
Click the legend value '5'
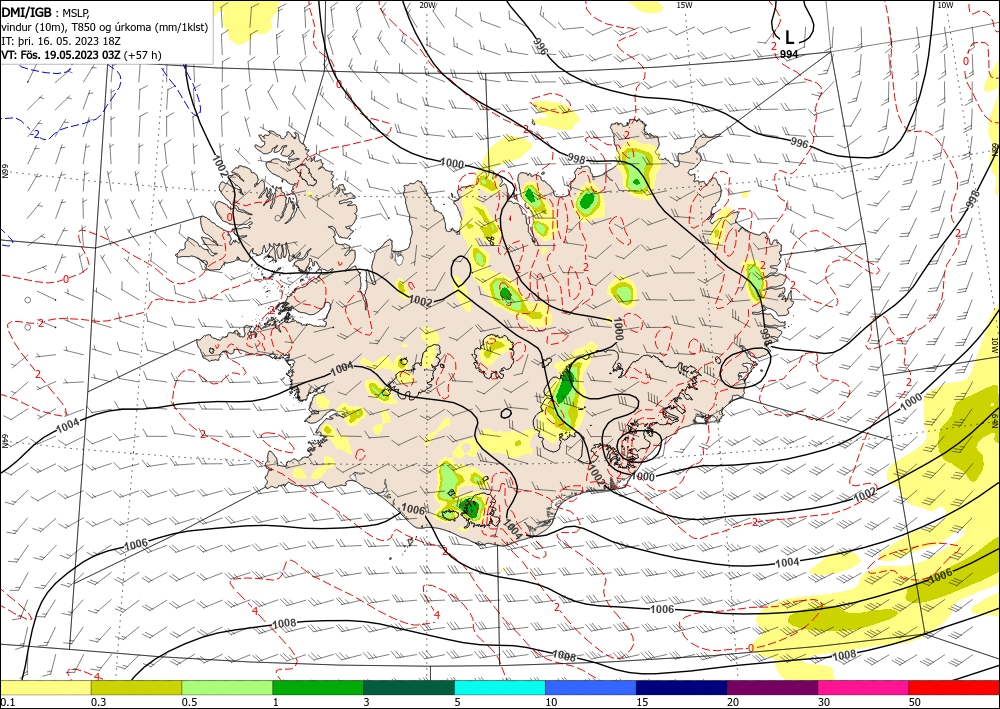pos(457,702)
